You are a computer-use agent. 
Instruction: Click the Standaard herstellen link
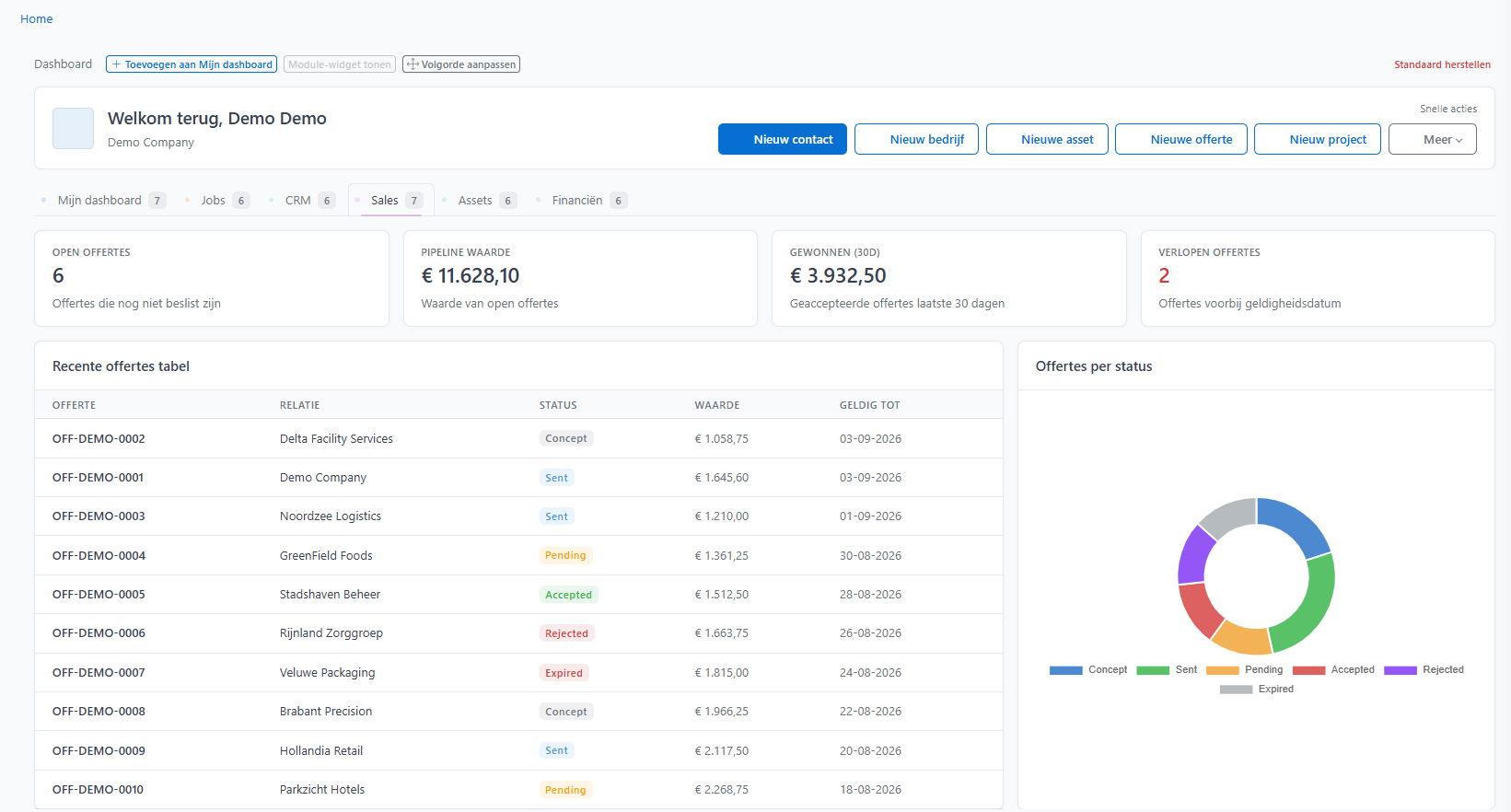pos(1442,64)
